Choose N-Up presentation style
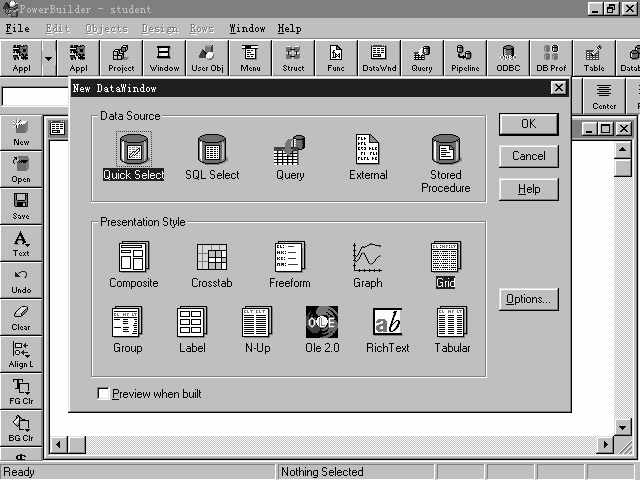The width and height of the screenshot is (640, 480). pyautogui.click(x=257, y=329)
